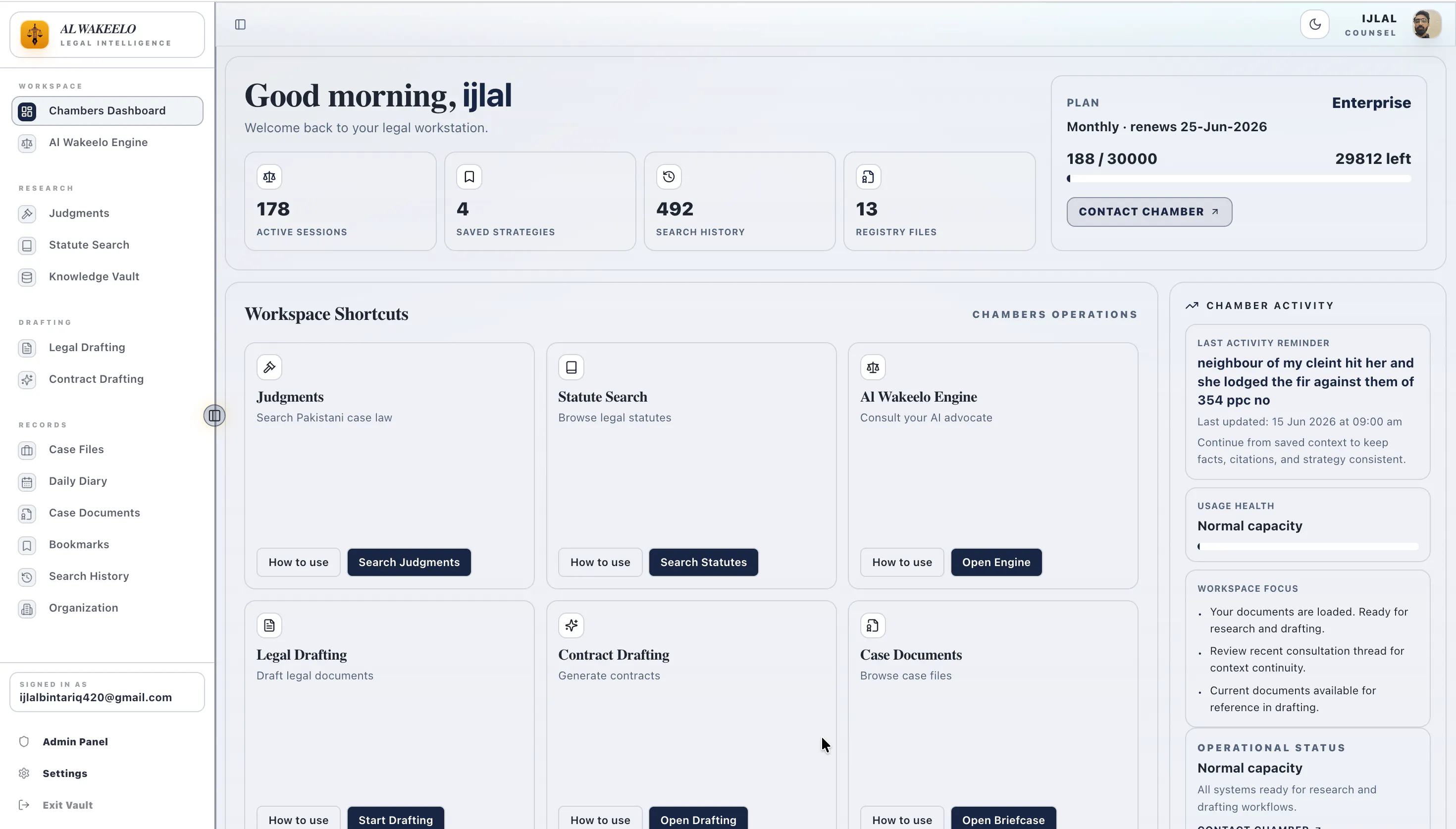Image resolution: width=1456 pixels, height=829 pixels.
Task: Click the Chambers Operations label
Action: tap(1055, 314)
